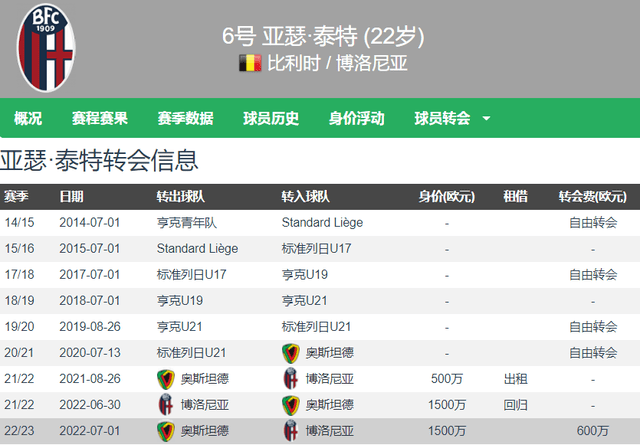Click the 亚瑟·泰特转会信息 heading

[x=99, y=160]
